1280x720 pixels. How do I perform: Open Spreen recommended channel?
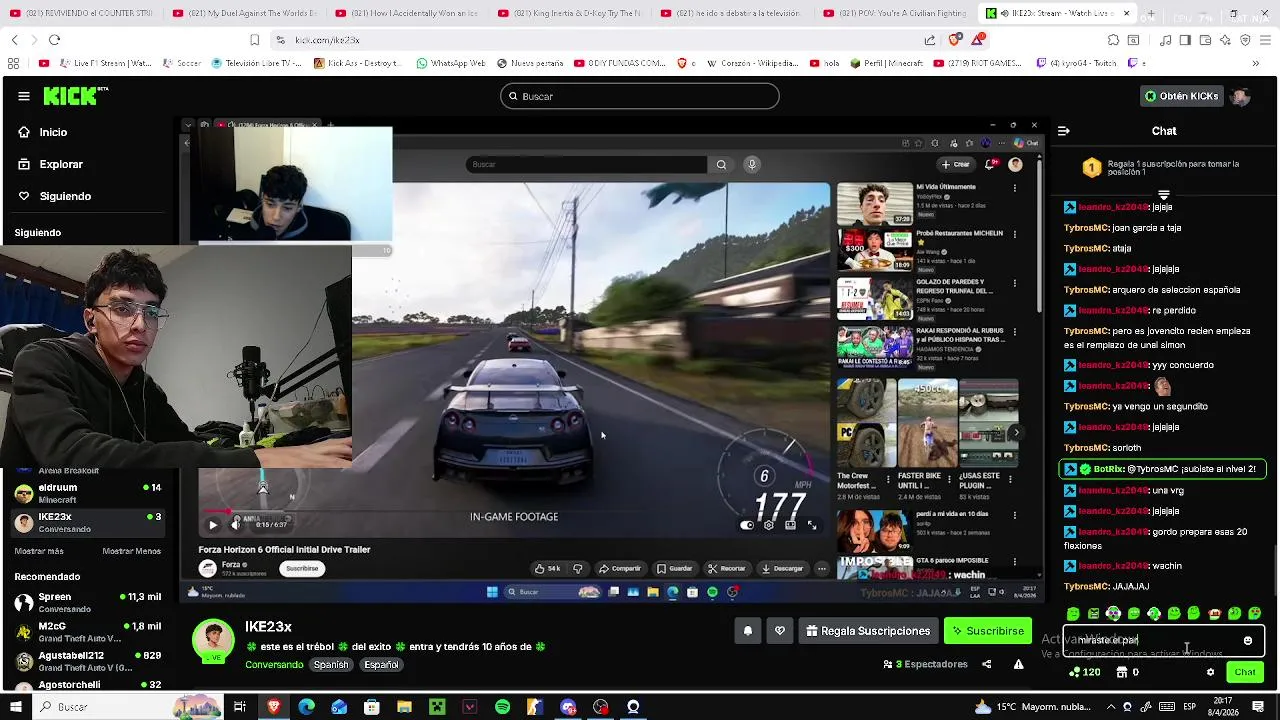click(x=87, y=603)
